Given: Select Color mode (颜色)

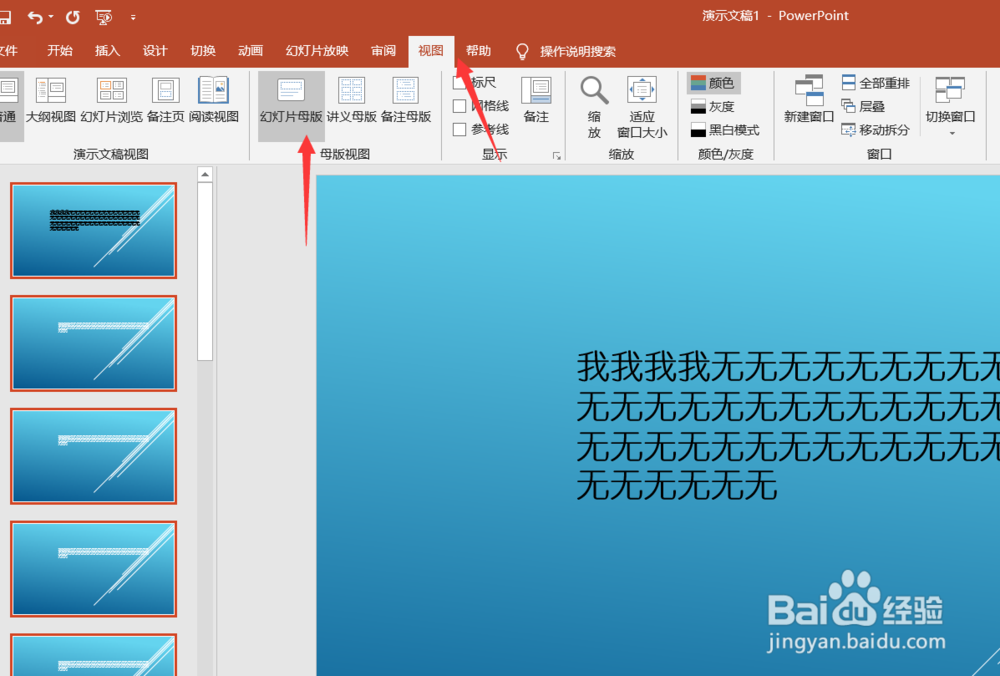Looking at the screenshot, I should [x=713, y=83].
